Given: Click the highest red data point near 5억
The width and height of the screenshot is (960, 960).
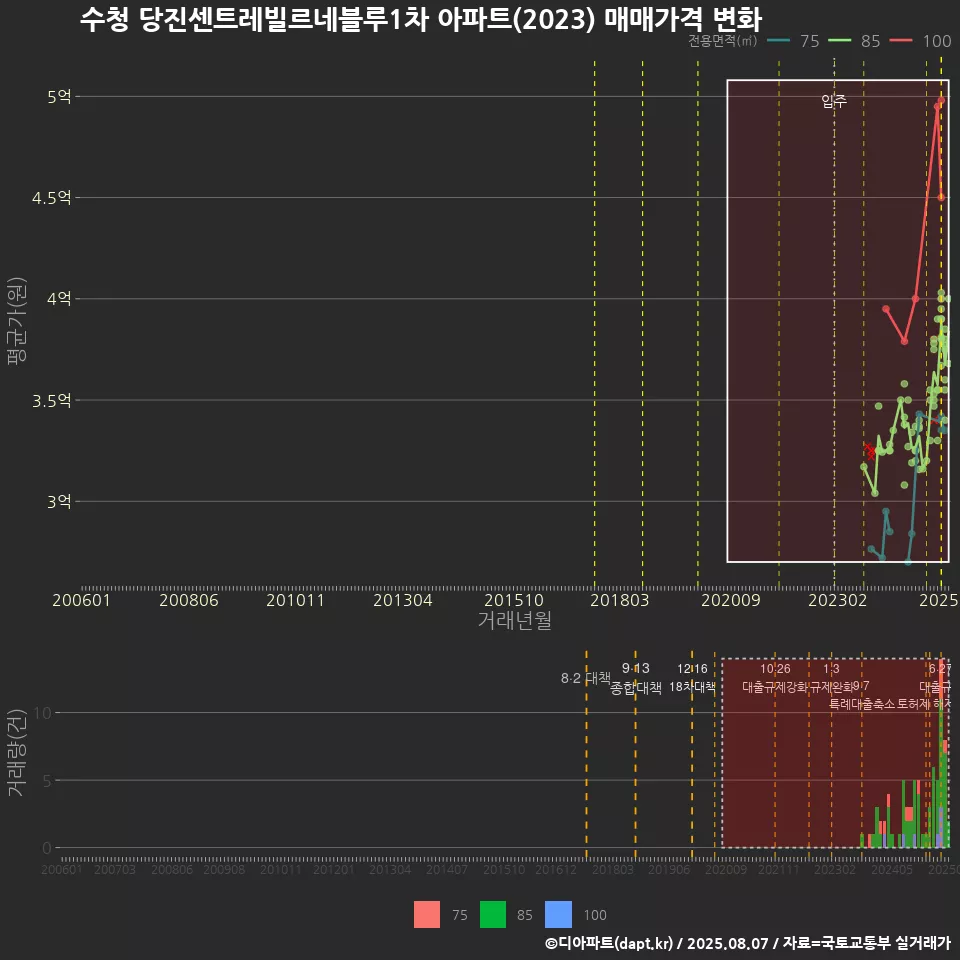Looking at the screenshot, I should click(x=942, y=100).
